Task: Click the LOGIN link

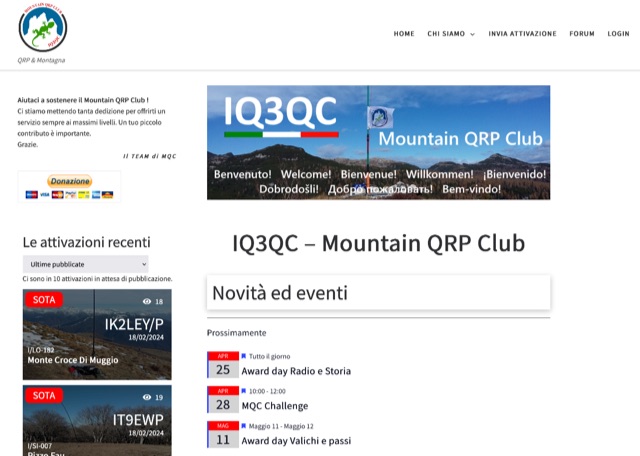Action: (x=618, y=33)
